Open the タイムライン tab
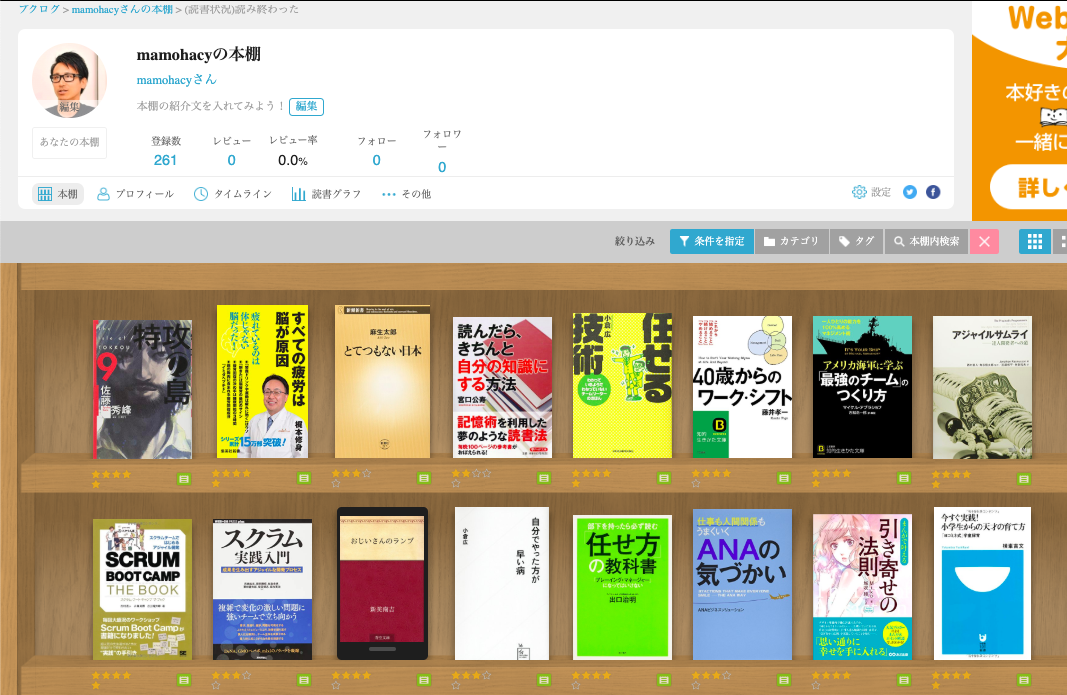 (x=233, y=194)
